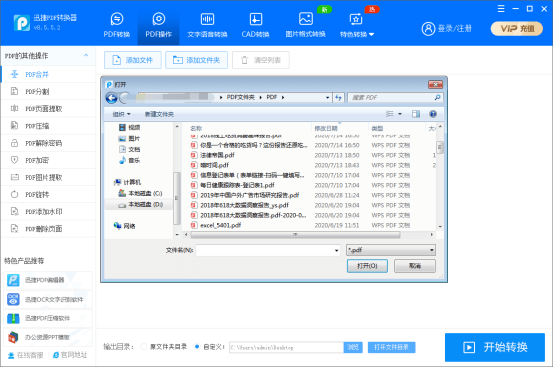
Task: Click the VIP 充值 button
Action: coord(517,29)
